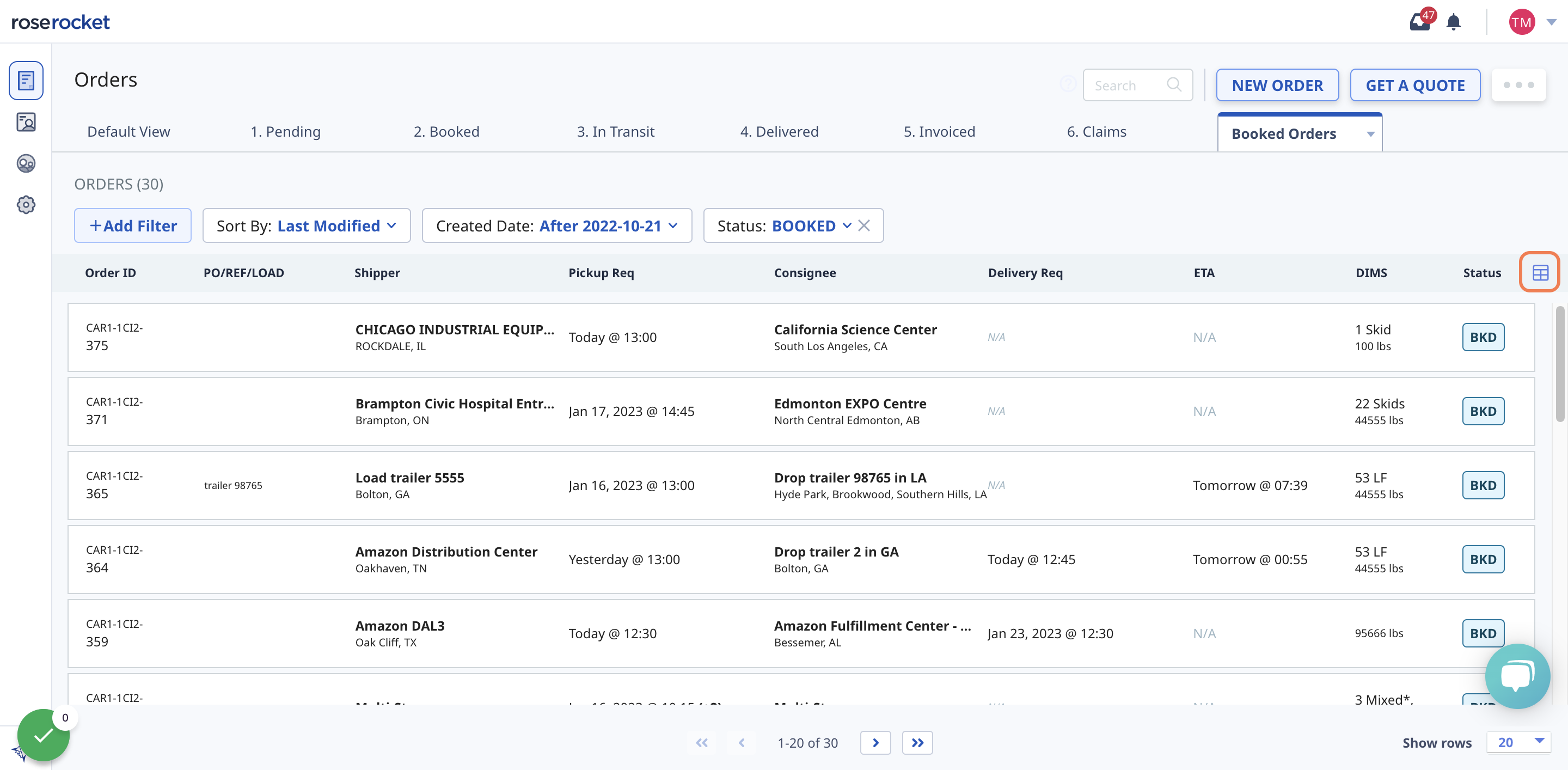Click the Shipper column header
This screenshot has width=1568, height=770.
[377, 273]
